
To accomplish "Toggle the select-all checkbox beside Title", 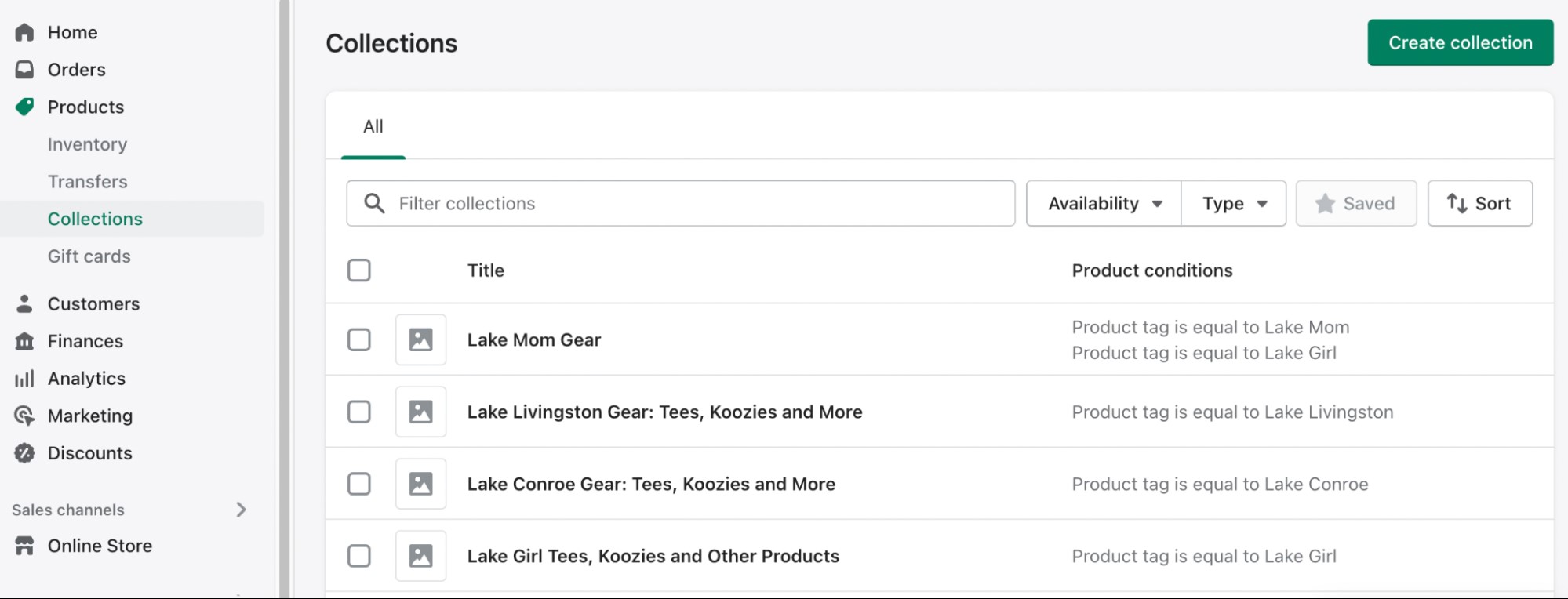I will (x=359, y=270).
